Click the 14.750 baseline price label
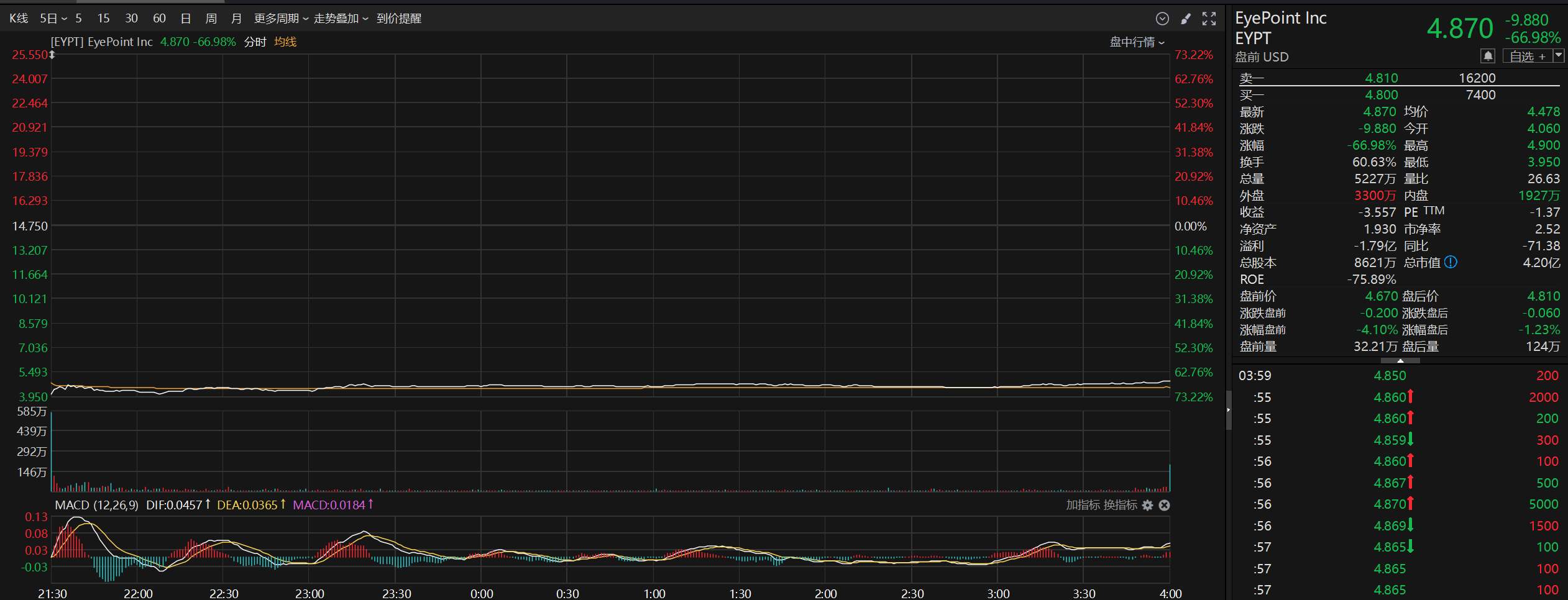Screen dimensions: 1568x600 click(x=30, y=226)
